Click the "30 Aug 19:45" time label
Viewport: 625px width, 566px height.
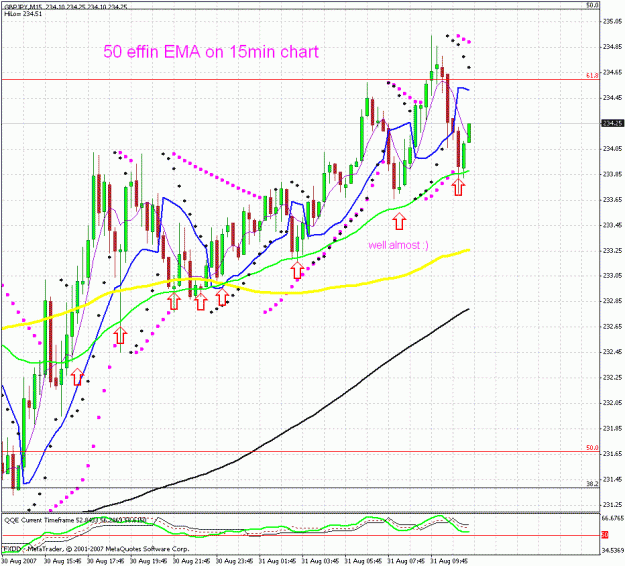tap(149, 561)
